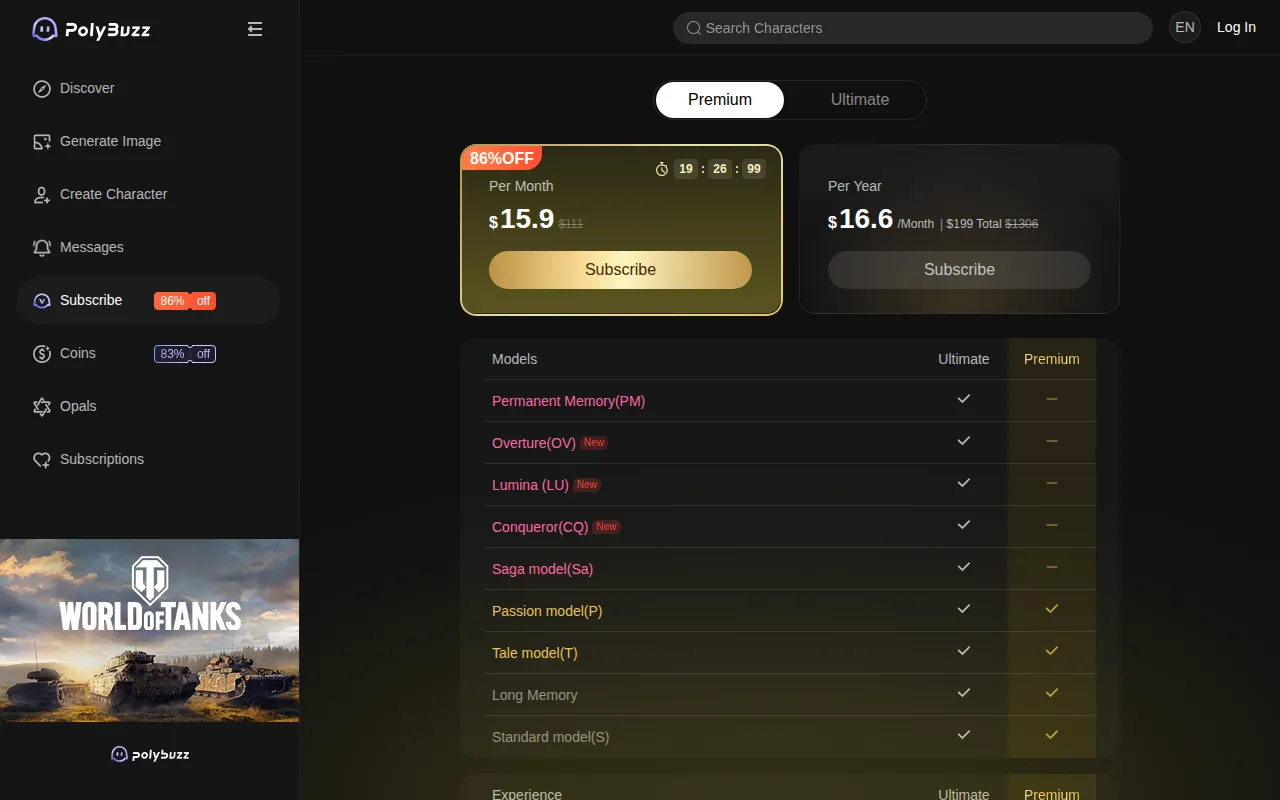Open Messages from the sidebar
The image size is (1280, 800).
point(148,247)
